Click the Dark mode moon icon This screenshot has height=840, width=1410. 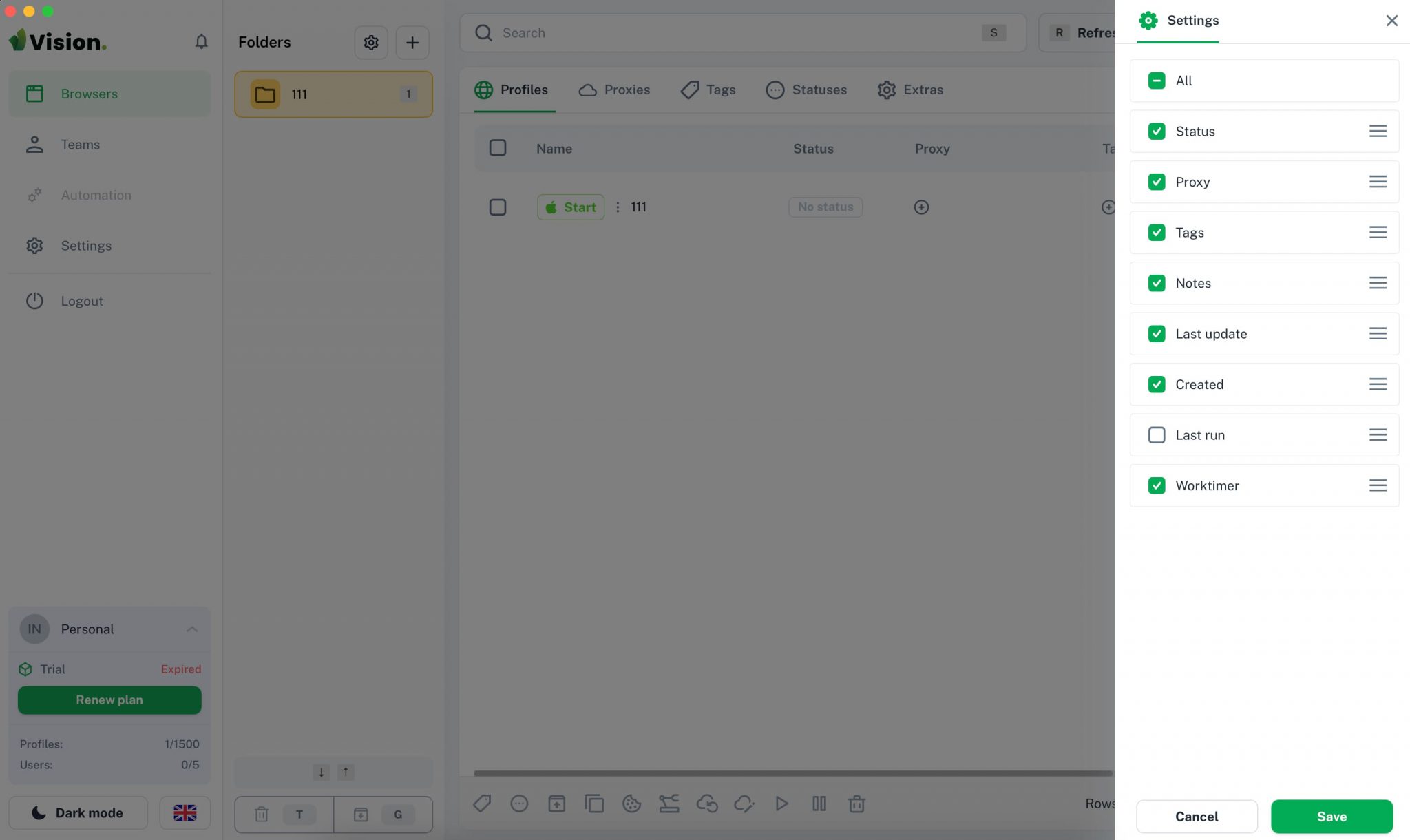tap(37, 812)
